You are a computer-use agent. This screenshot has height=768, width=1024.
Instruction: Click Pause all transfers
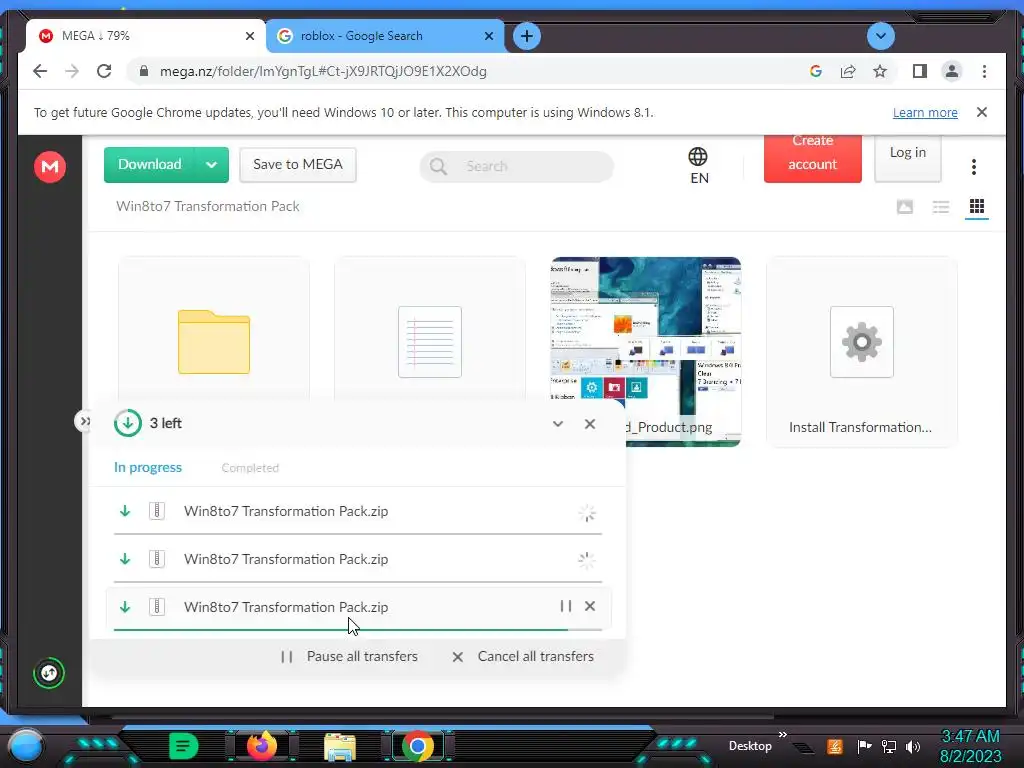(x=349, y=656)
